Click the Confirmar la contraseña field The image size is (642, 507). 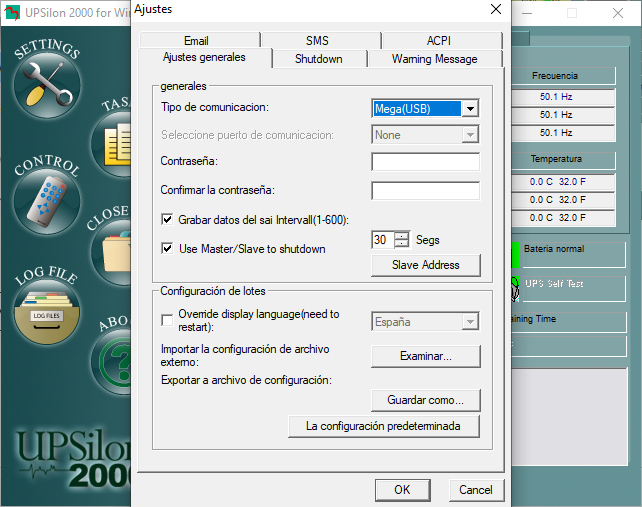[x=425, y=191]
